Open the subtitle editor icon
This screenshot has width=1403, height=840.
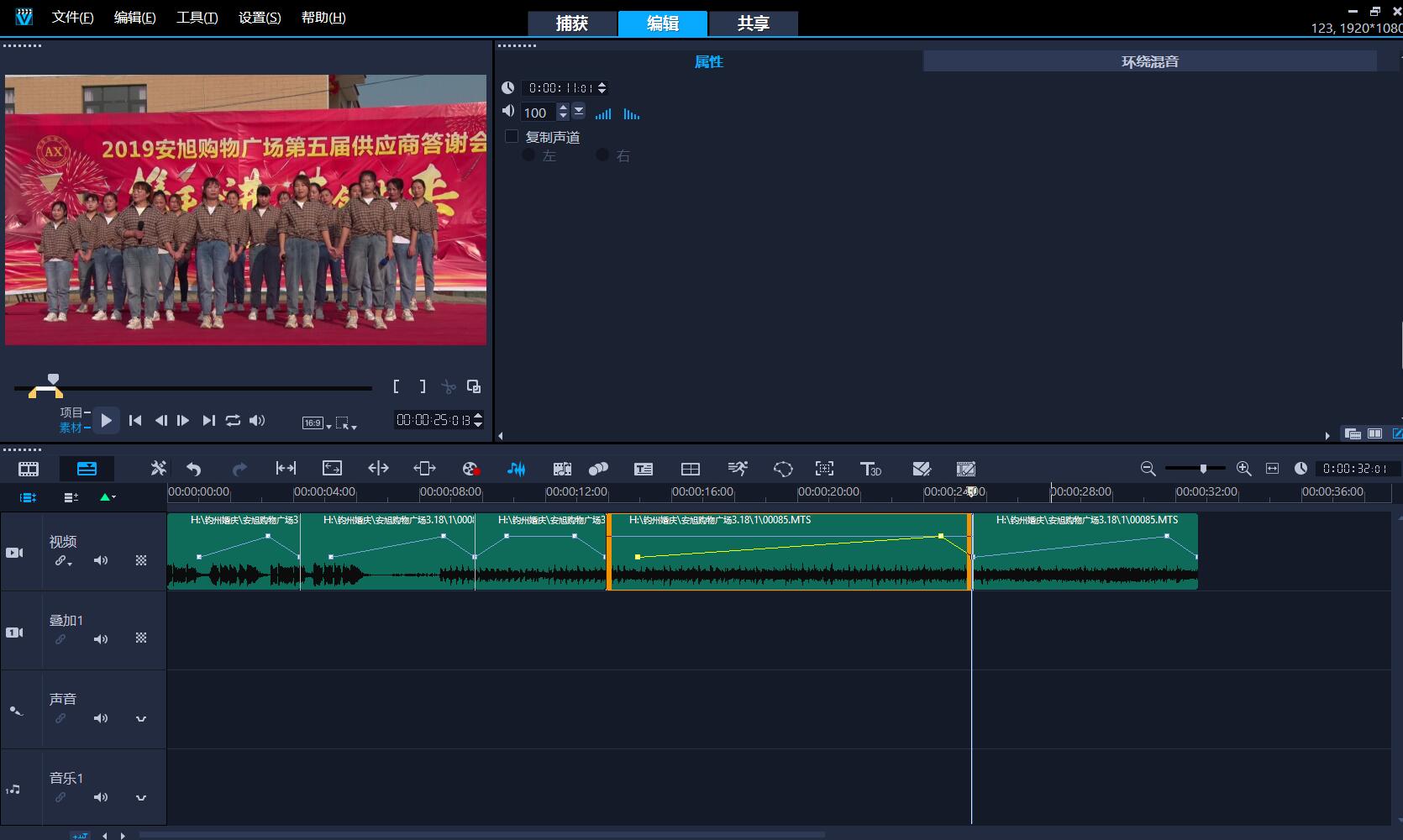tap(644, 469)
